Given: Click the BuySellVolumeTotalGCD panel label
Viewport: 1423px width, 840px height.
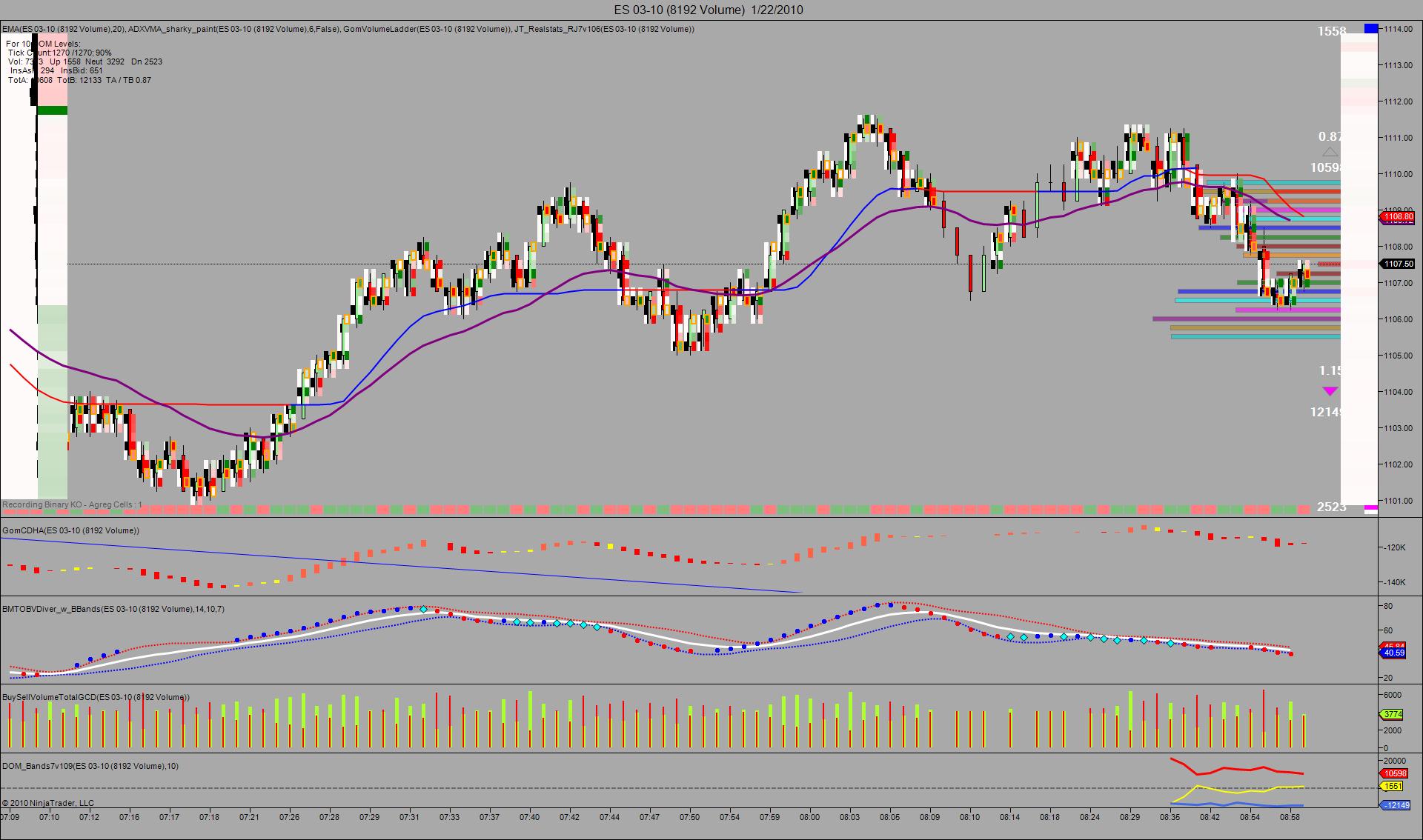Looking at the screenshot, I should click(x=96, y=697).
